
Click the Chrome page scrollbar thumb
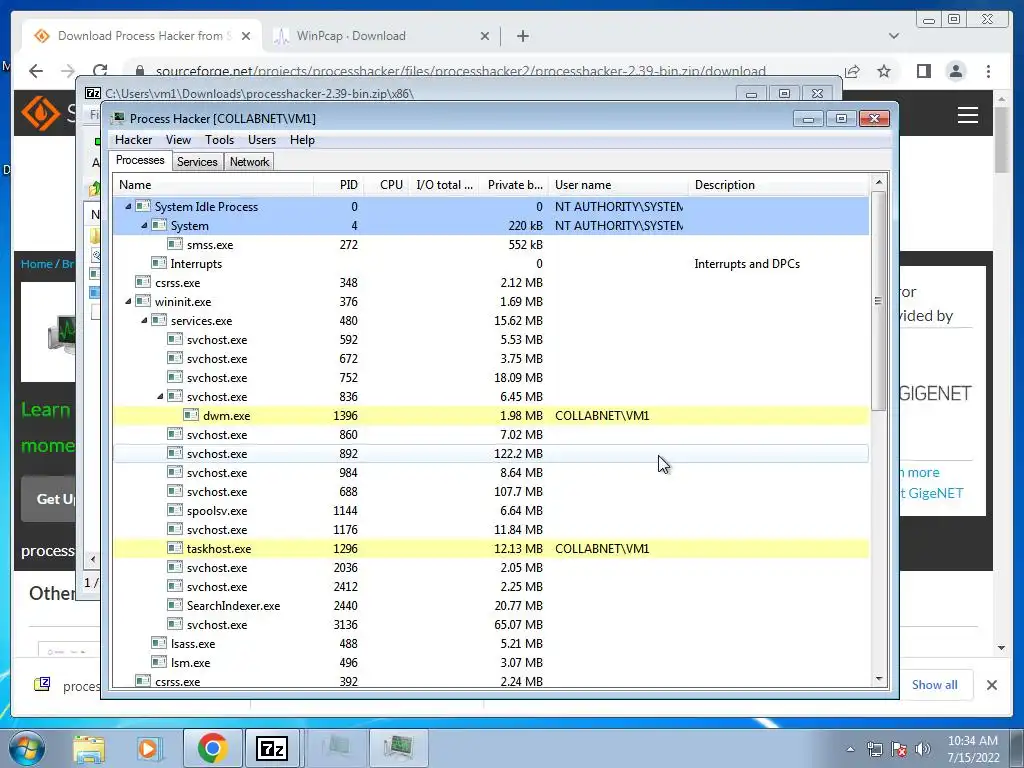[x=1001, y=139]
